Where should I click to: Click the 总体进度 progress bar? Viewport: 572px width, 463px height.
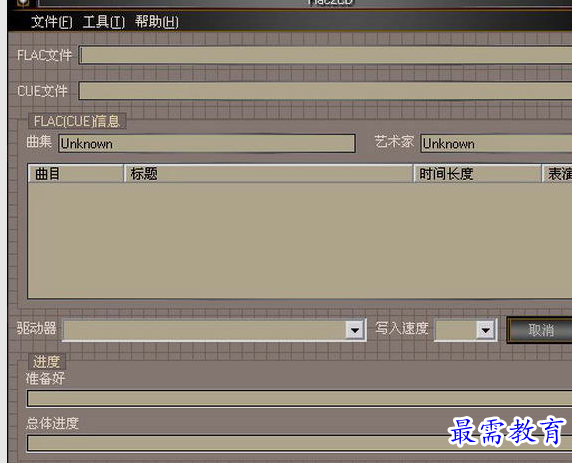(x=299, y=443)
